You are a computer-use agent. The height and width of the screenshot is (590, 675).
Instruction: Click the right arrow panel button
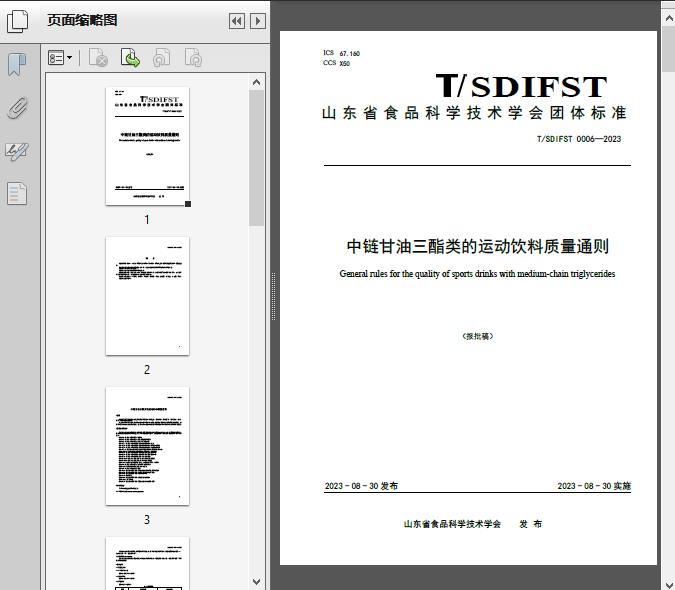[x=258, y=21]
